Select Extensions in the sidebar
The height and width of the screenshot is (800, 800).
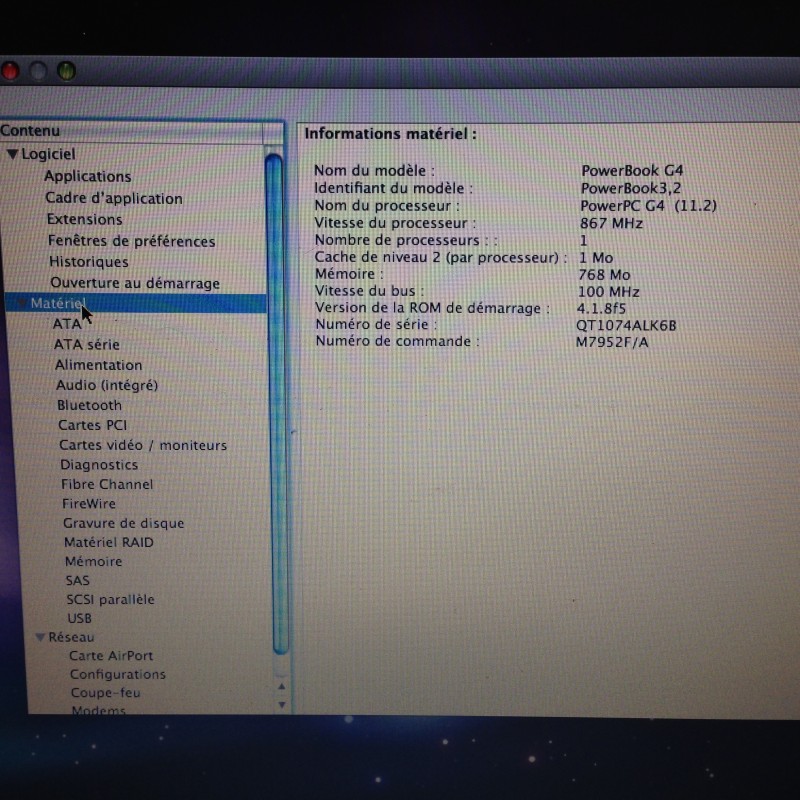click(x=85, y=219)
